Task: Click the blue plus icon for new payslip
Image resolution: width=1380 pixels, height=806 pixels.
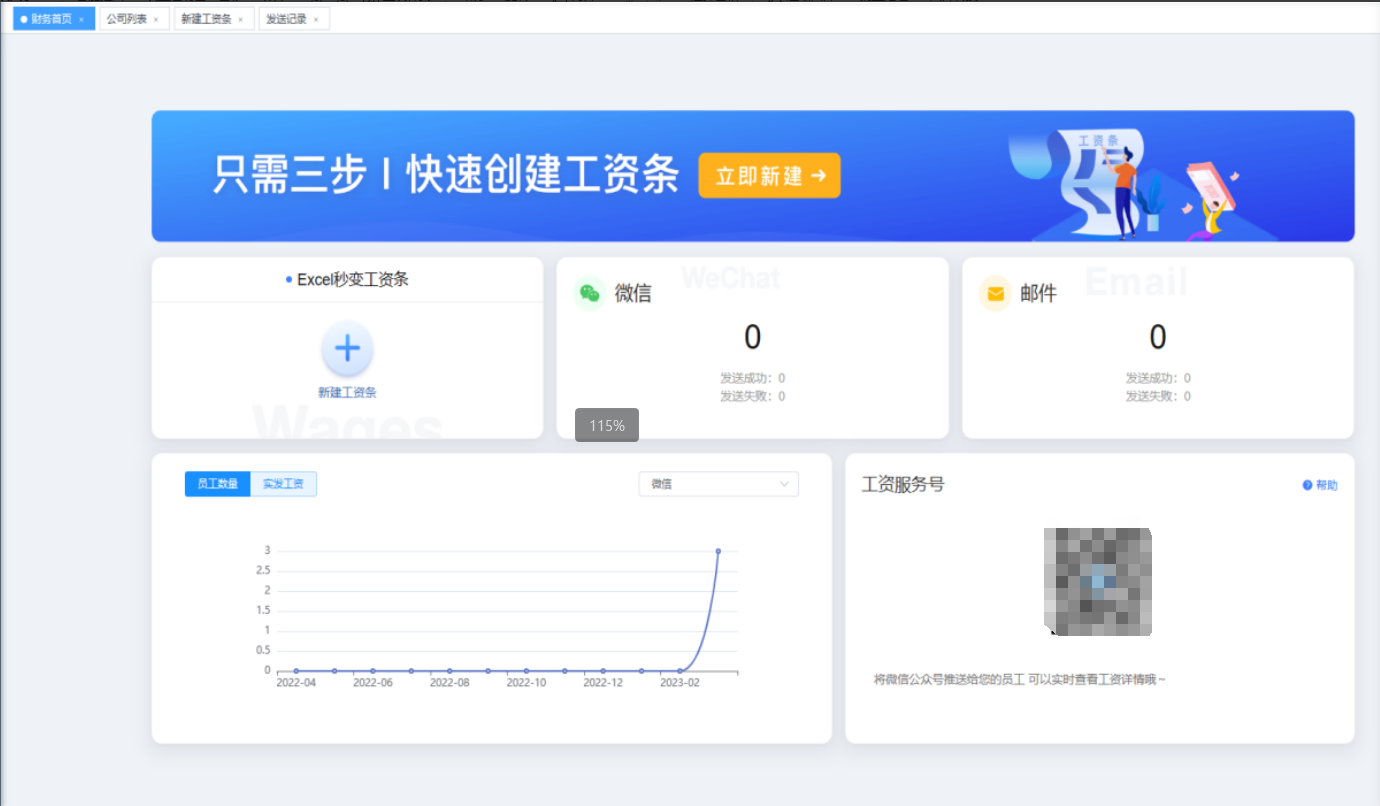Action: (347, 349)
